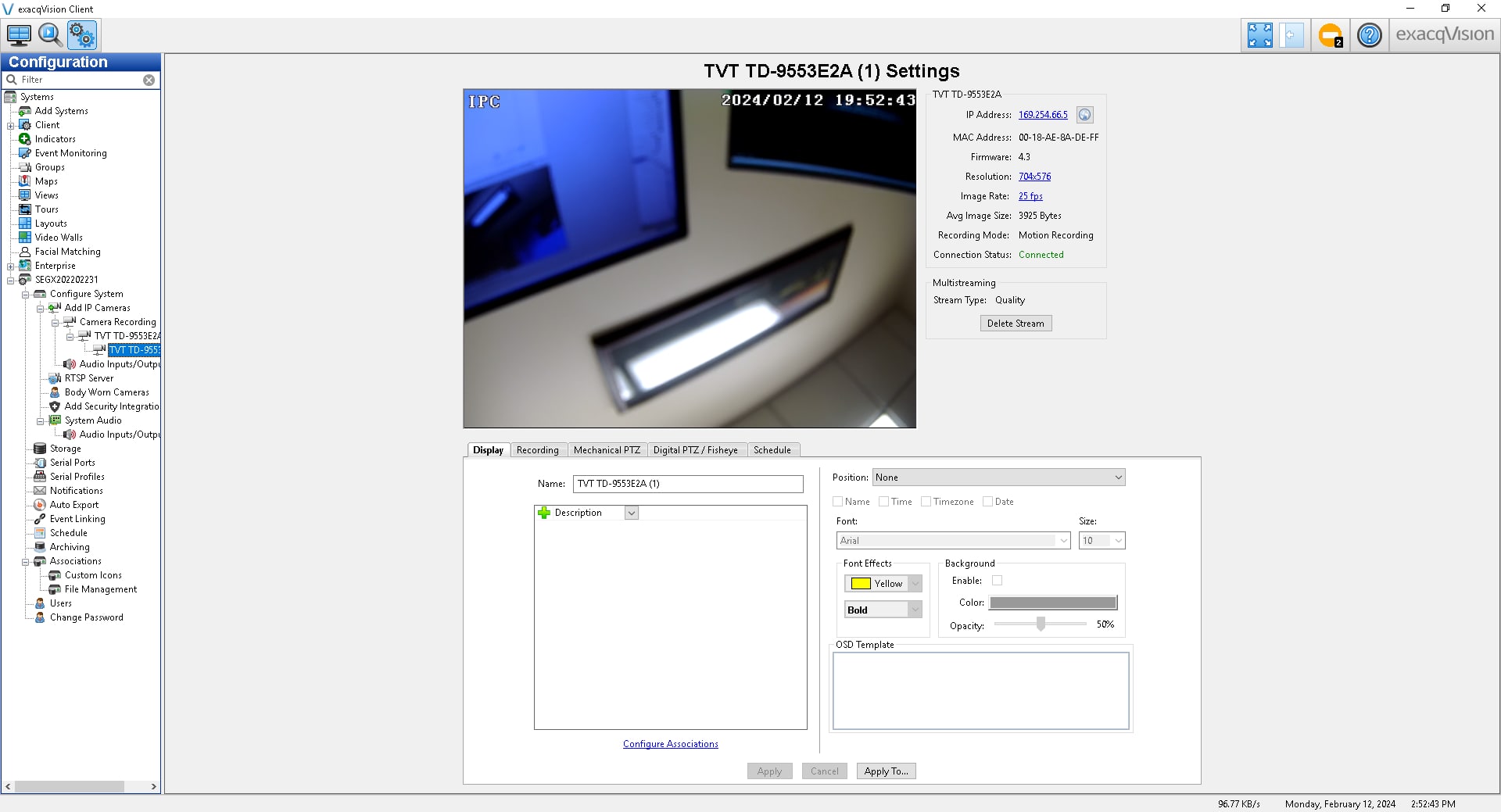This screenshot has width=1501, height=812.
Task: Click the camera Name input field
Action: 688,484
